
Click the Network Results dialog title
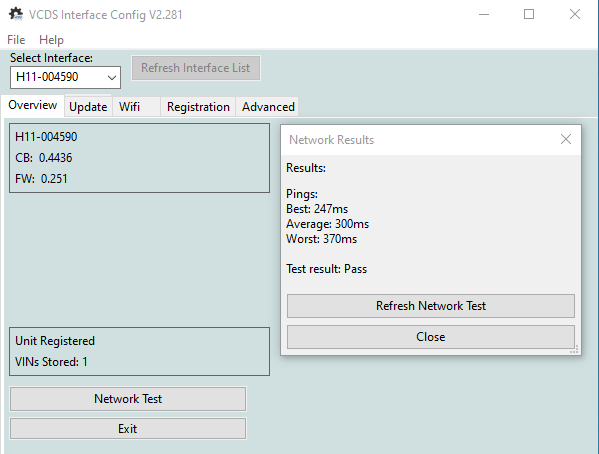pyautogui.click(x=331, y=140)
